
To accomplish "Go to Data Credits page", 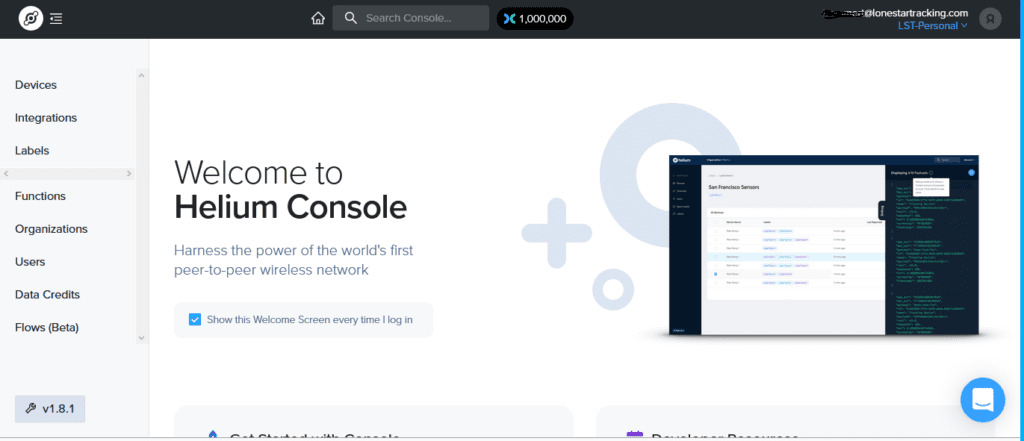I will (47, 294).
